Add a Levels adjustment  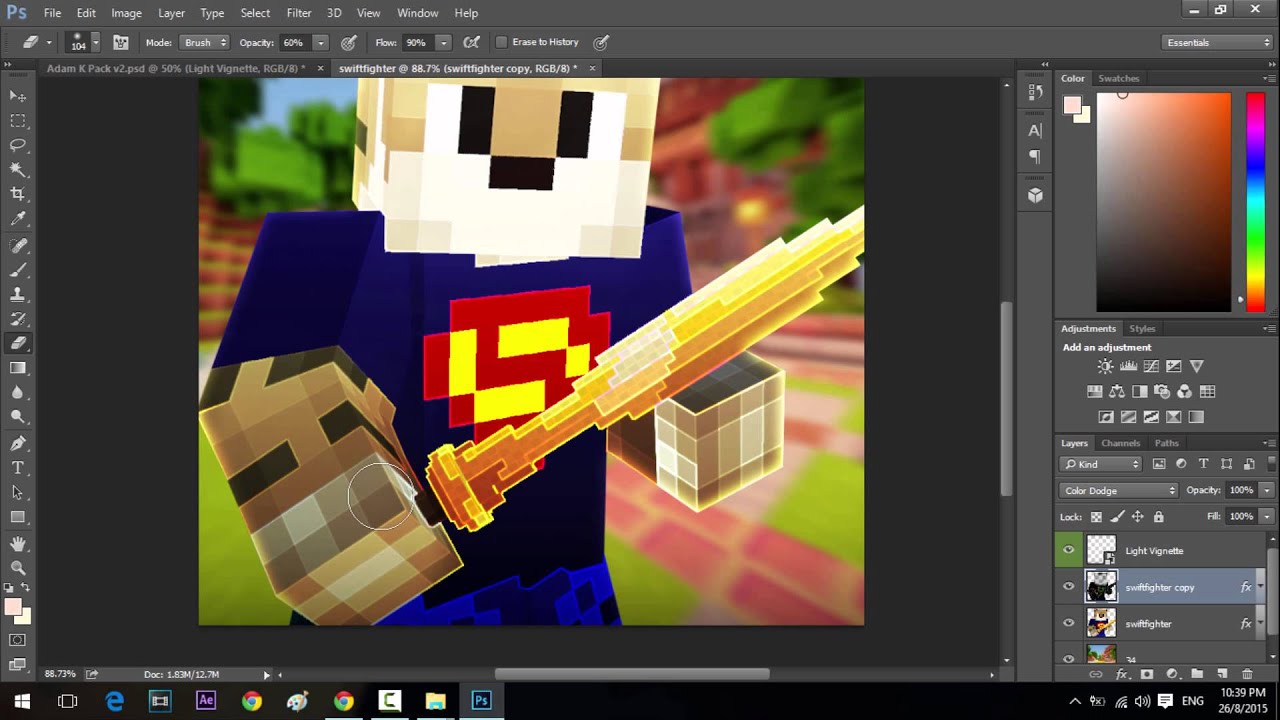[1128, 367]
